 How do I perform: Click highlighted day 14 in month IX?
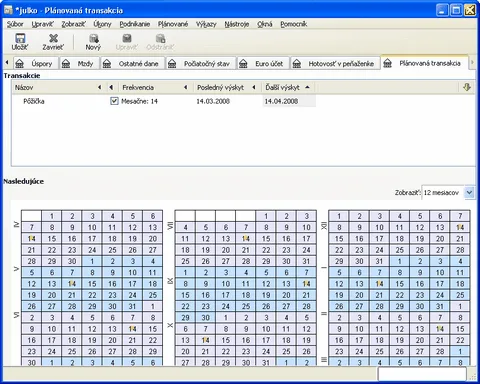(x=306, y=284)
